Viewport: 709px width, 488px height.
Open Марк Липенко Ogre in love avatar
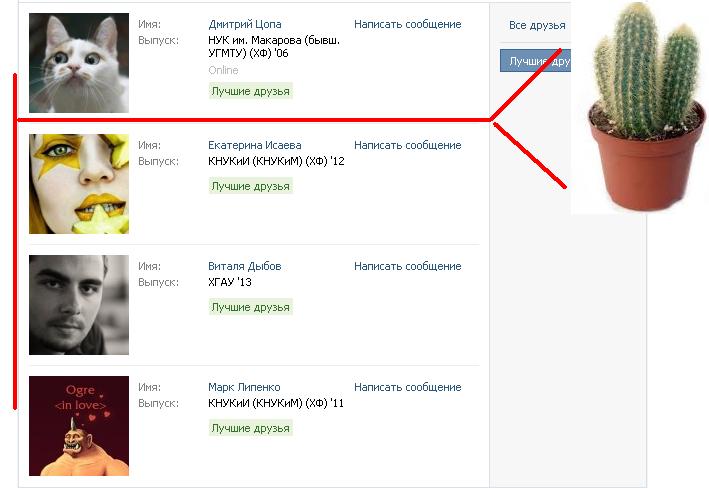79,426
